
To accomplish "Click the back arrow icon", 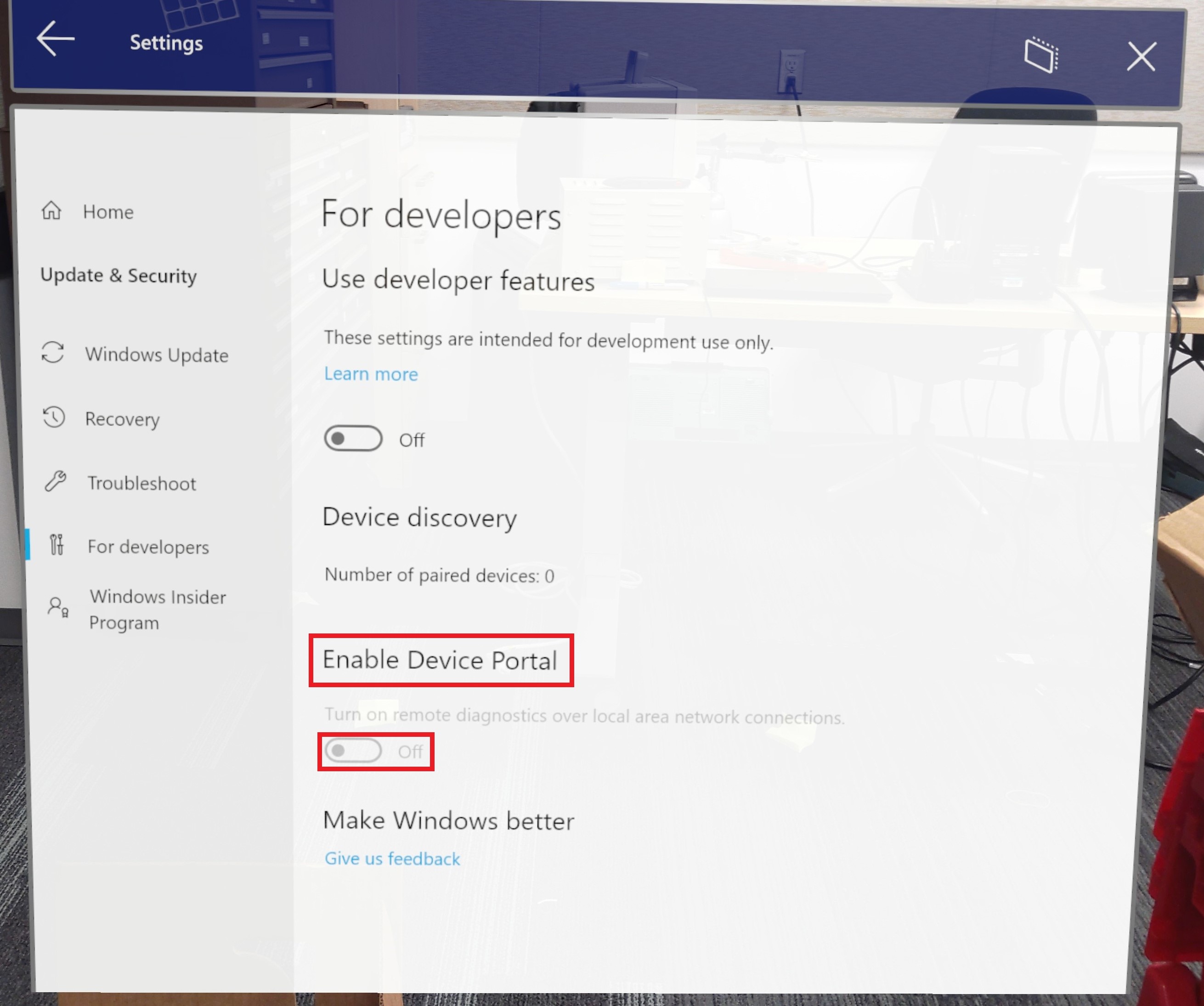I will click(x=54, y=41).
